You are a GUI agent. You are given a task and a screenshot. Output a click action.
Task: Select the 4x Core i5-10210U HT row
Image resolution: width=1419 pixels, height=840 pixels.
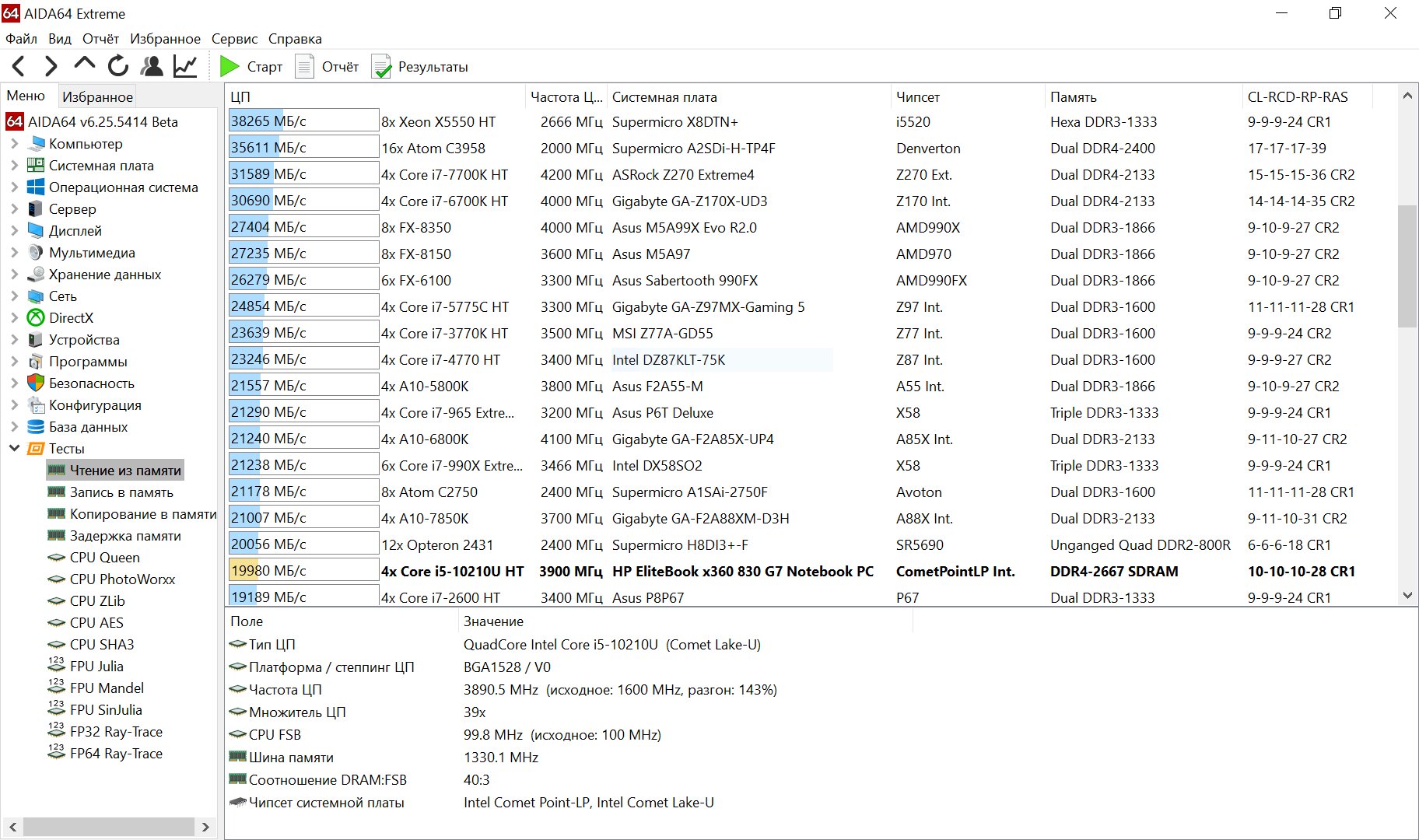[794, 572]
